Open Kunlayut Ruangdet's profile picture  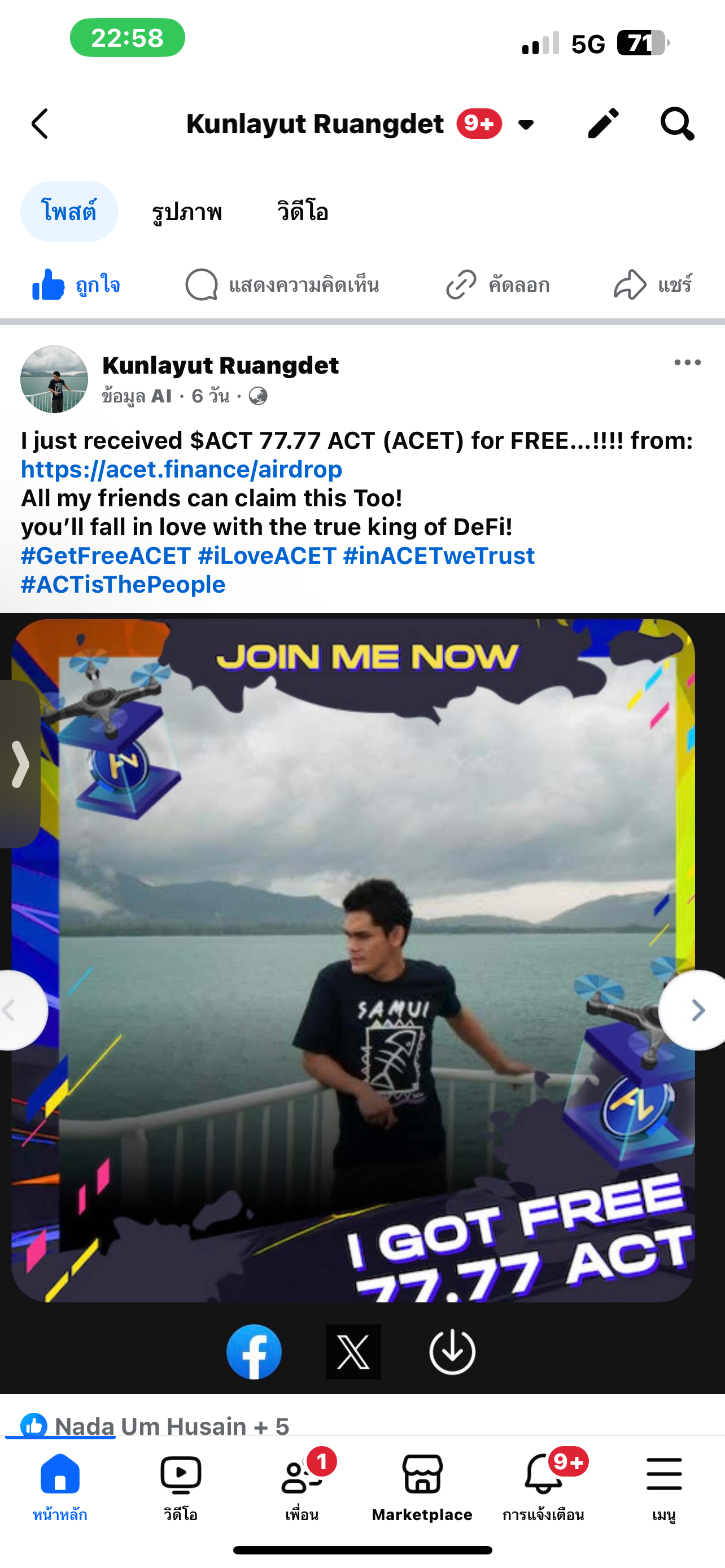pyautogui.click(x=54, y=379)
